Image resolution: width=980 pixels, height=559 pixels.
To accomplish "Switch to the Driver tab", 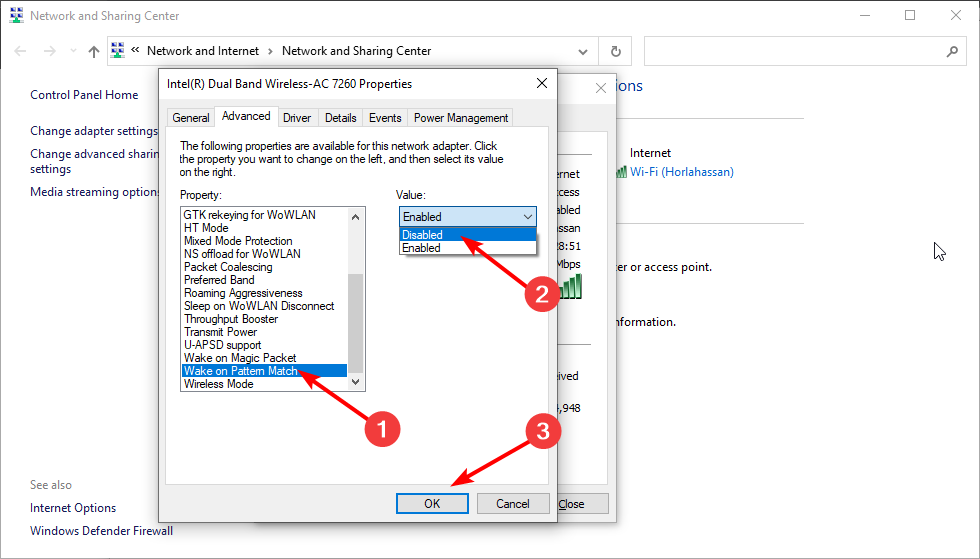I will tap(297, 118).
